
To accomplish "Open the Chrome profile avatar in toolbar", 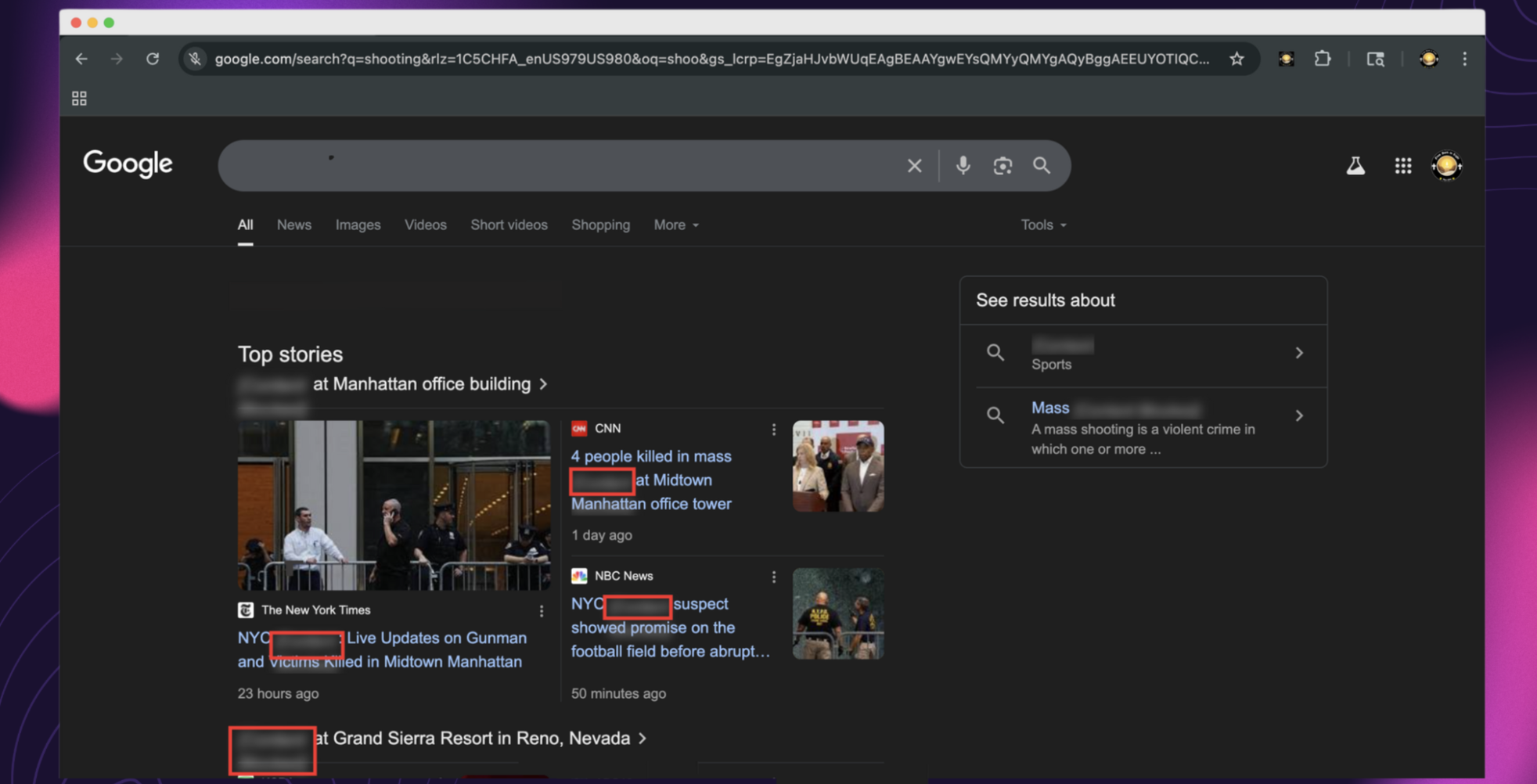I will [x=1428, y=59].
